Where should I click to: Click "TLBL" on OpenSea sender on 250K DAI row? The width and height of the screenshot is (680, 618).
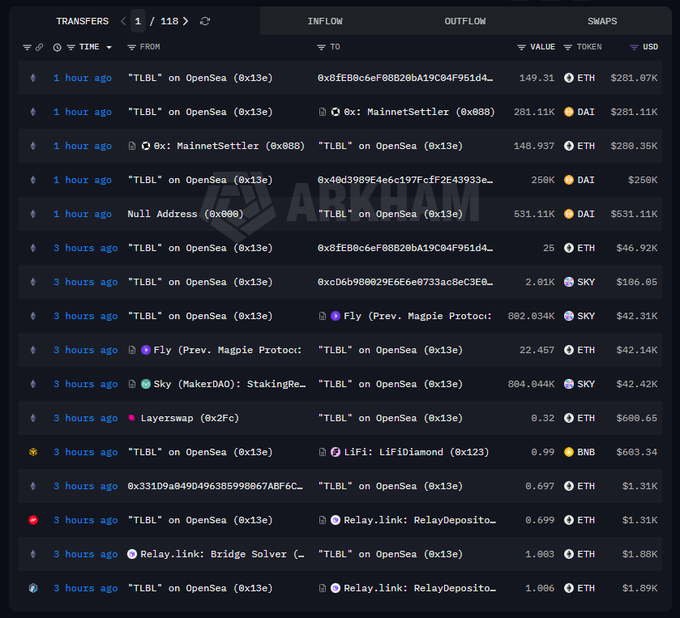pos(200,180)
